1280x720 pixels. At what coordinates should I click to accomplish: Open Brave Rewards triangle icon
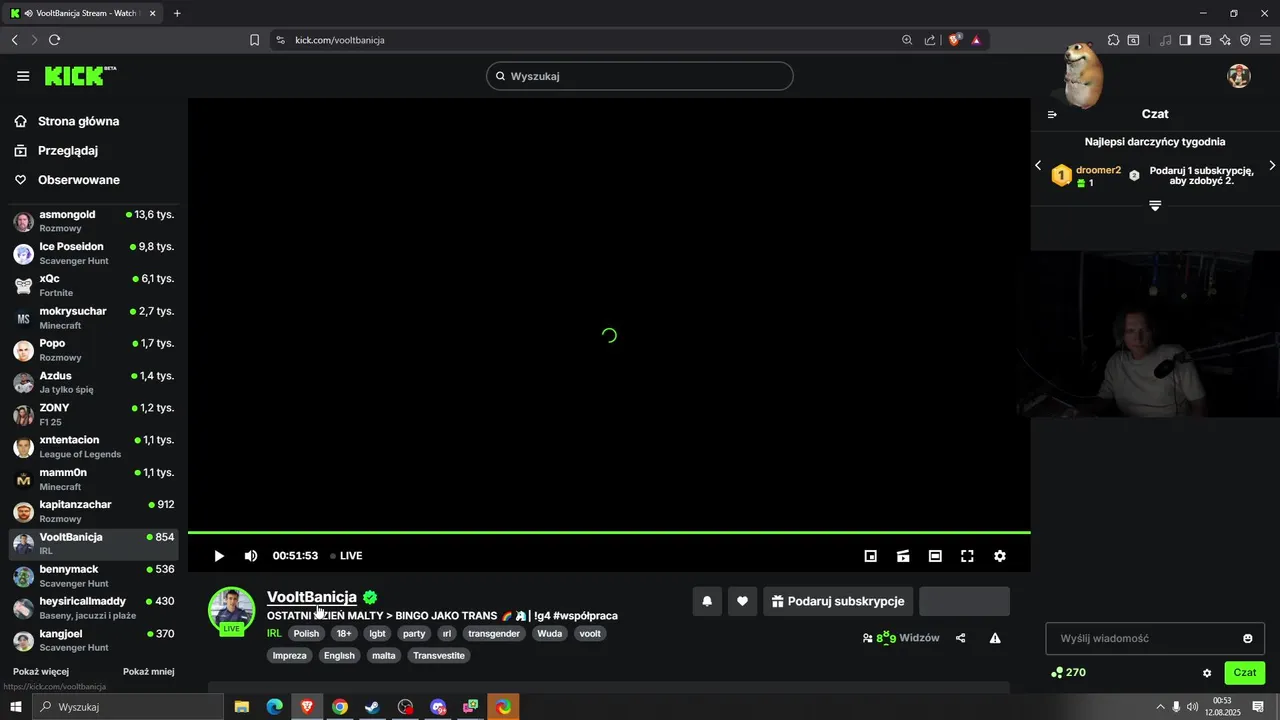(976, 40)
